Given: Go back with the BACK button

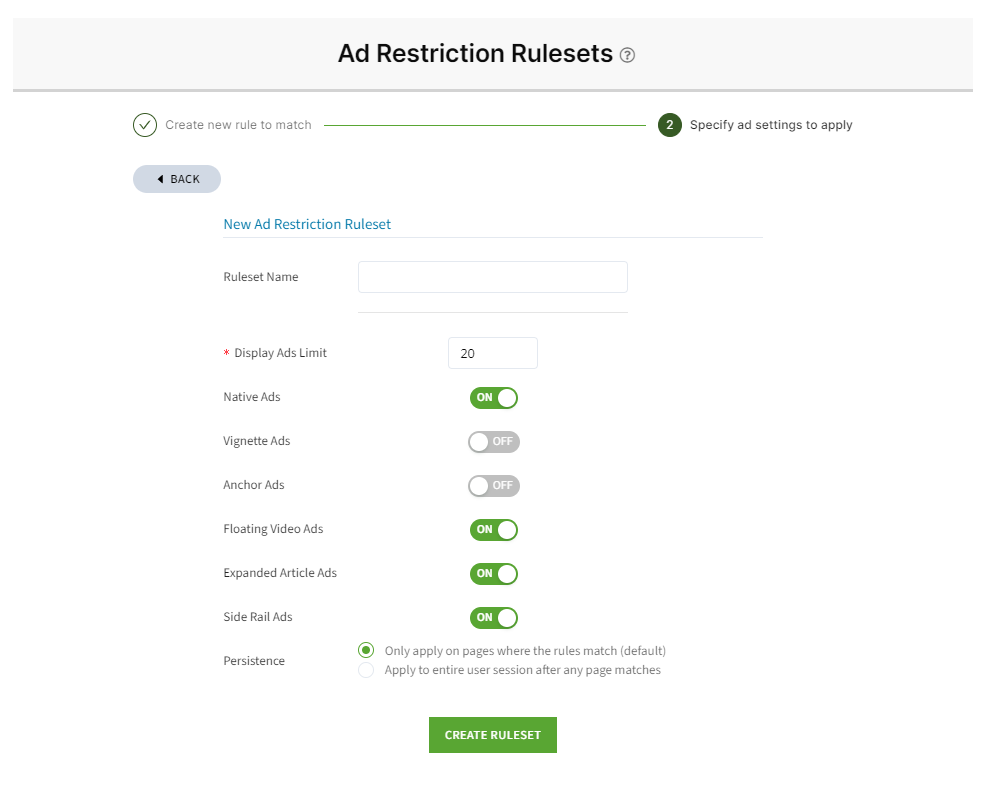Looking at the screenshot, I should click(177, 179).
